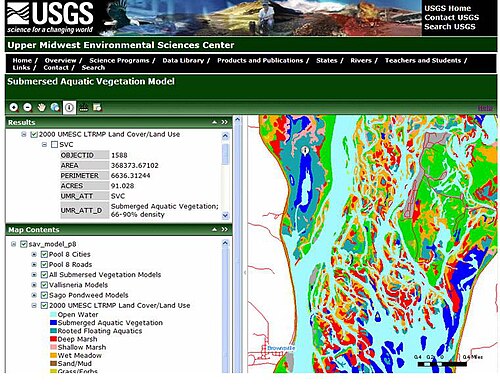Select the Identify info tool
Viewport: 500px width, 385px height.
69,107
